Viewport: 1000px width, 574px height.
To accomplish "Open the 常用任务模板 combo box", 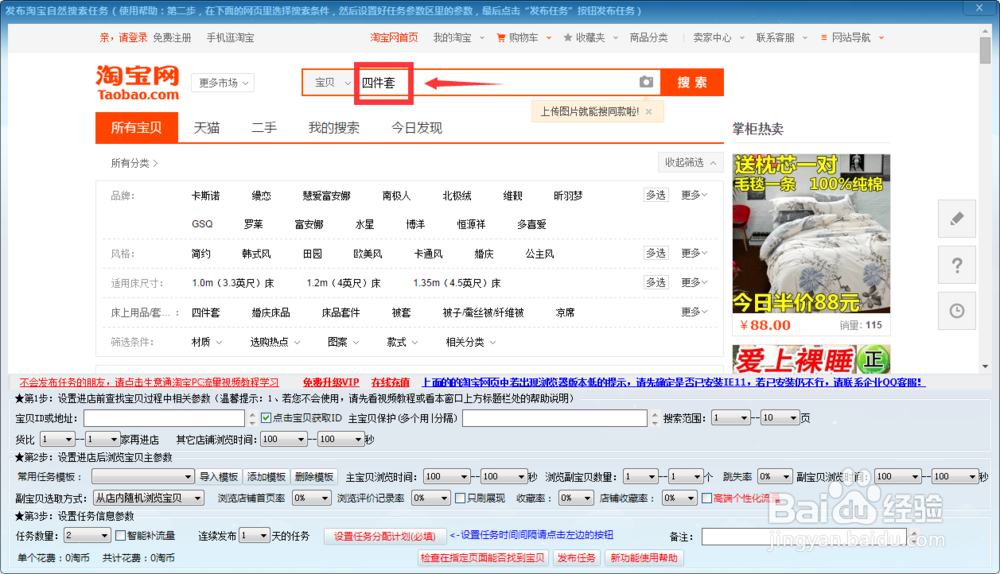I will (142, 477).
